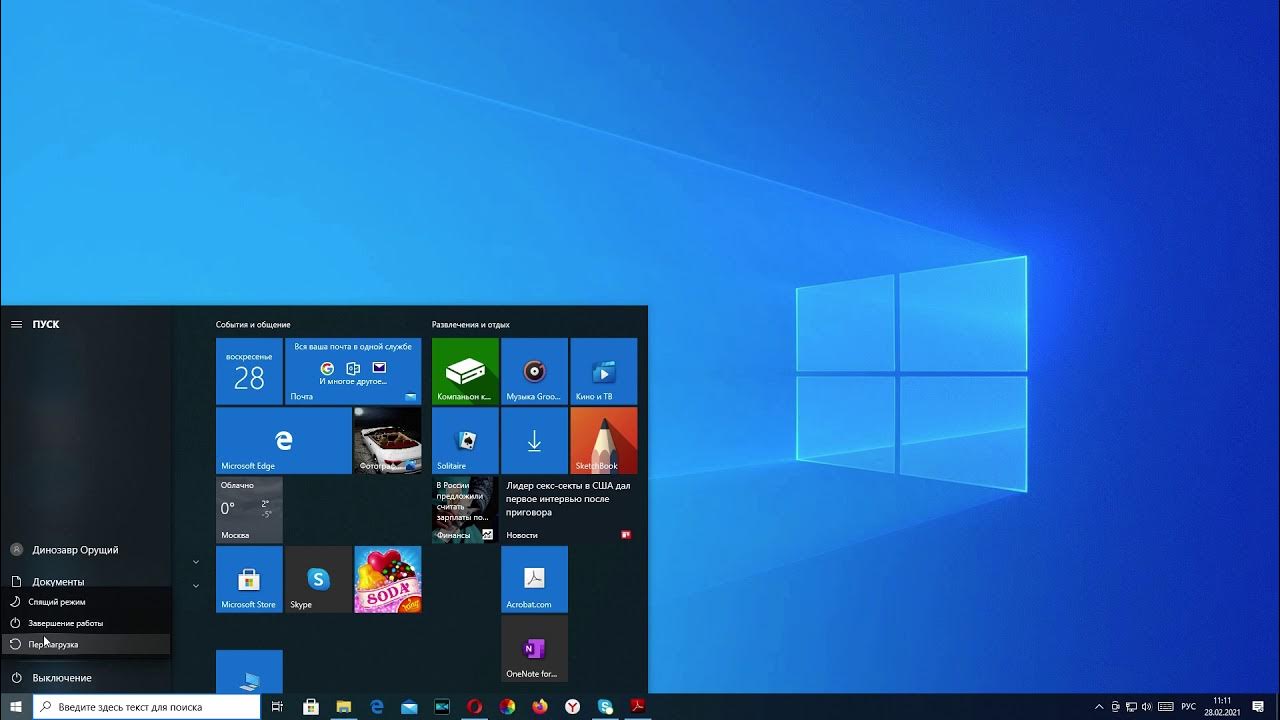Click the Windows Start button
1280x720 pixels.
pos(16,707)
